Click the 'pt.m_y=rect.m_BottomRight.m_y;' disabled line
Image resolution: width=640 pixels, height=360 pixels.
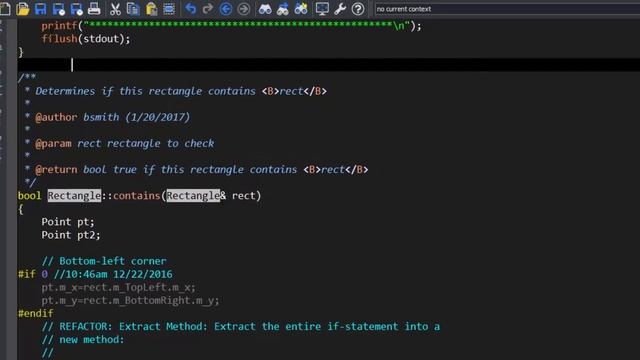point(130,300)
